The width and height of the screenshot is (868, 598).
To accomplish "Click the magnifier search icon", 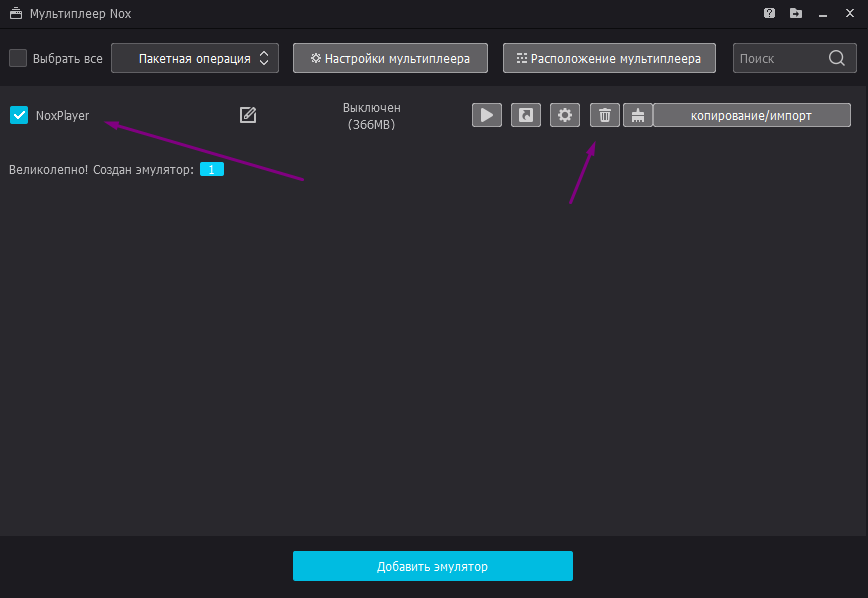I will click(836, 58).
